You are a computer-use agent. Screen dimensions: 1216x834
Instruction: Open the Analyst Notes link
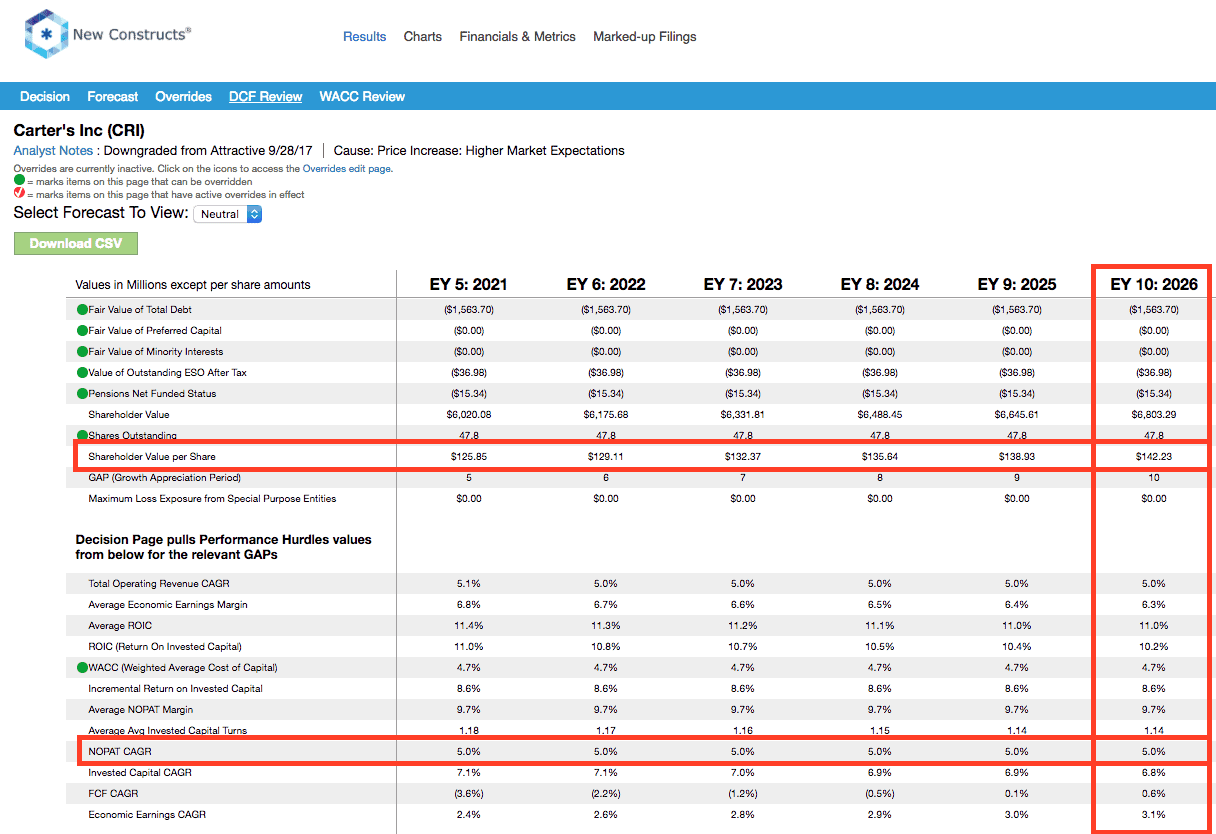(51, 151)
